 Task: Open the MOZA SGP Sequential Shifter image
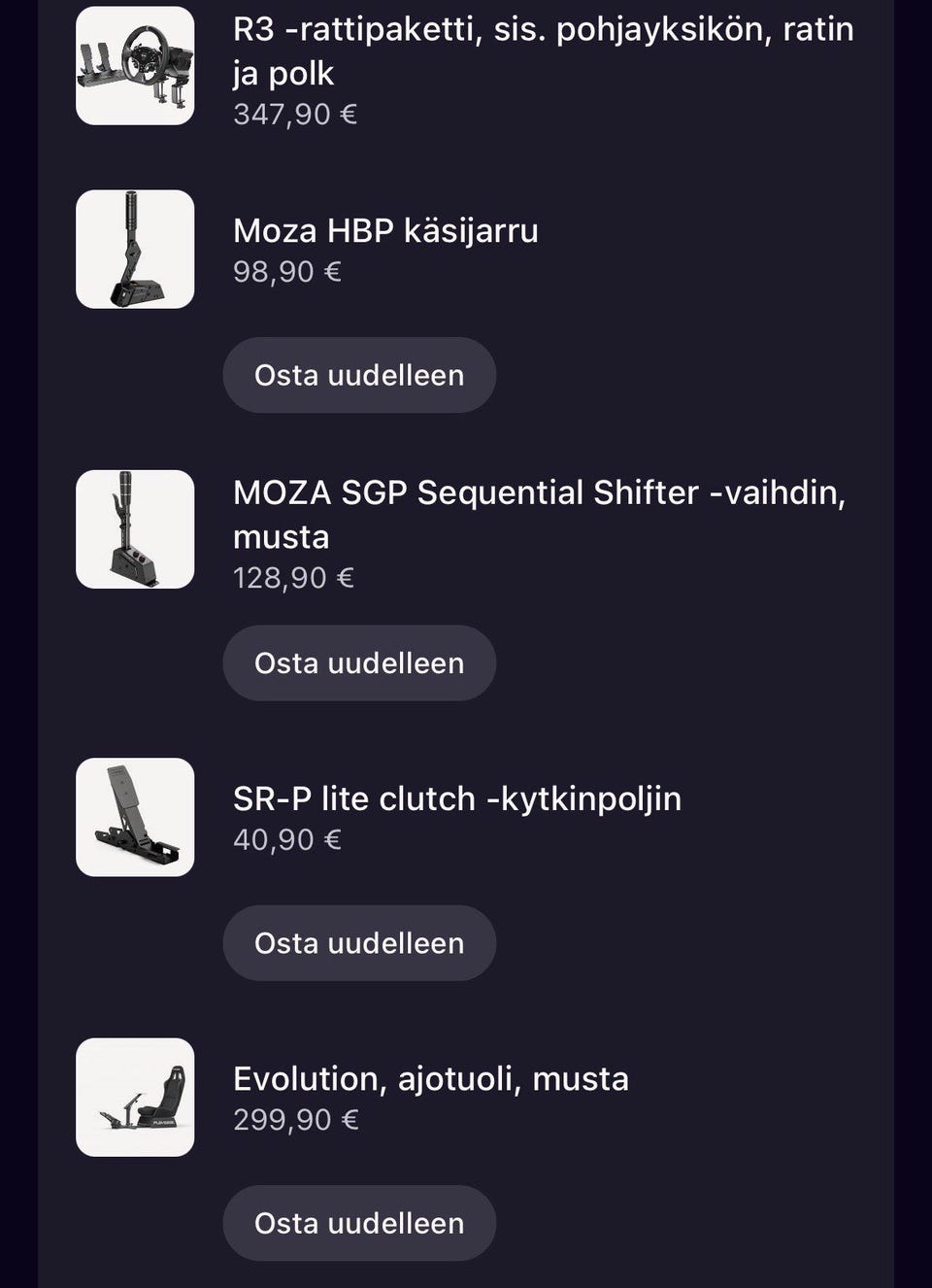pos(135,529)
